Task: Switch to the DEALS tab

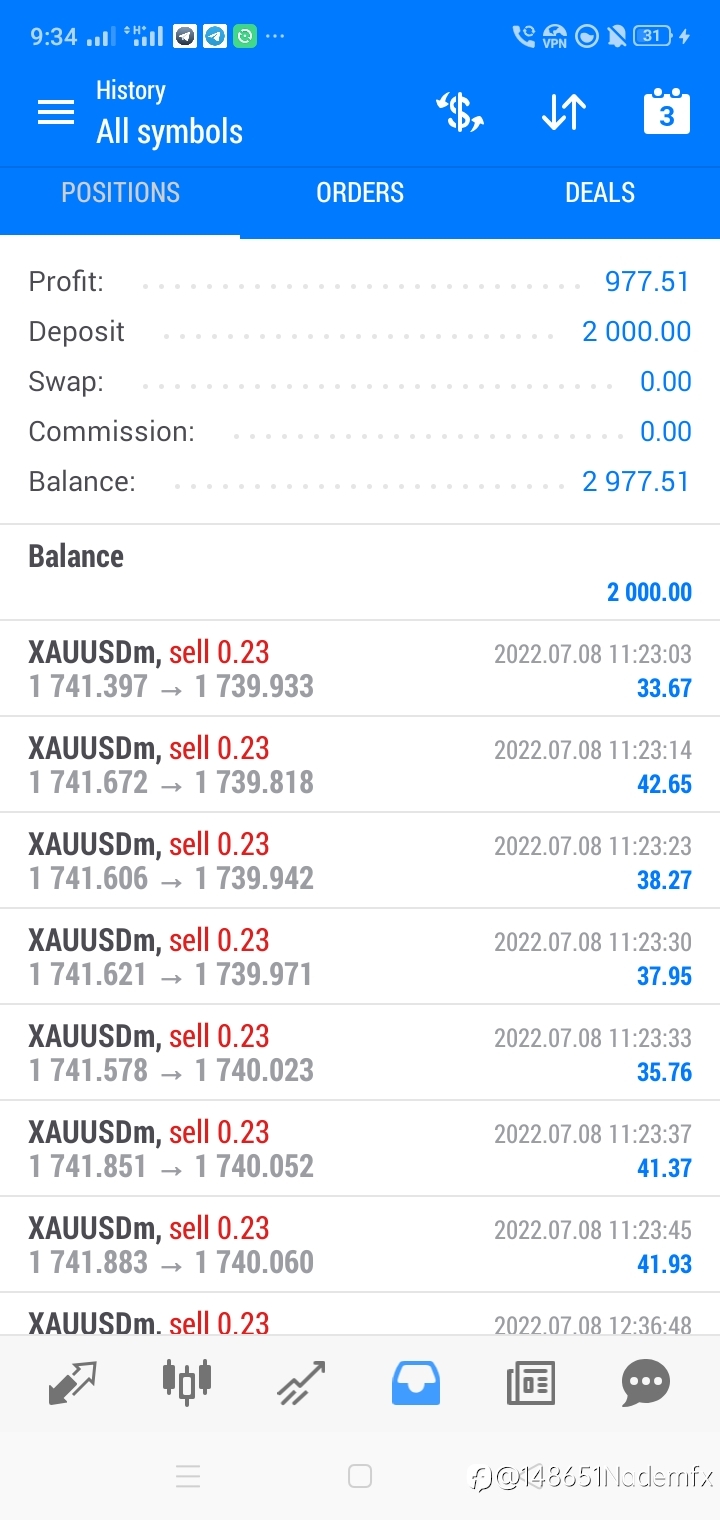Action: [600, 193]
